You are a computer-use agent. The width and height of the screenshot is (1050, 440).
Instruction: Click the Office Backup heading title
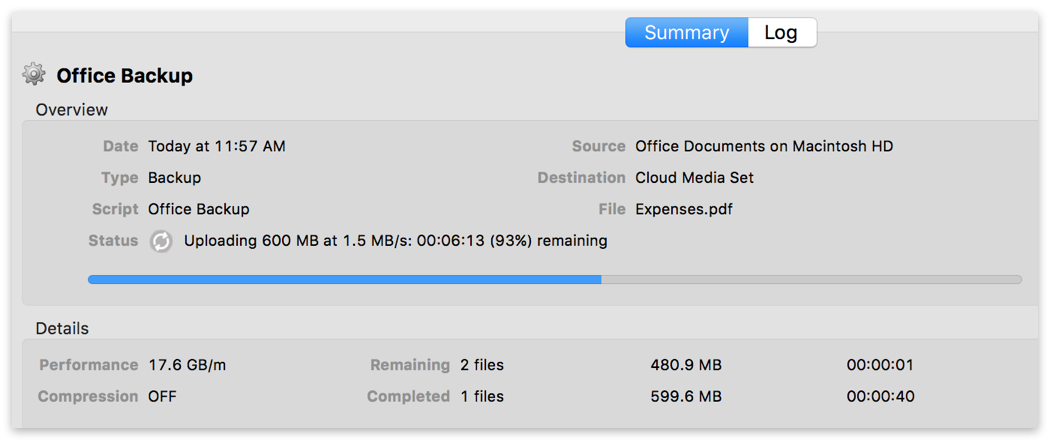pyautogui.click(x=125, y=75)
